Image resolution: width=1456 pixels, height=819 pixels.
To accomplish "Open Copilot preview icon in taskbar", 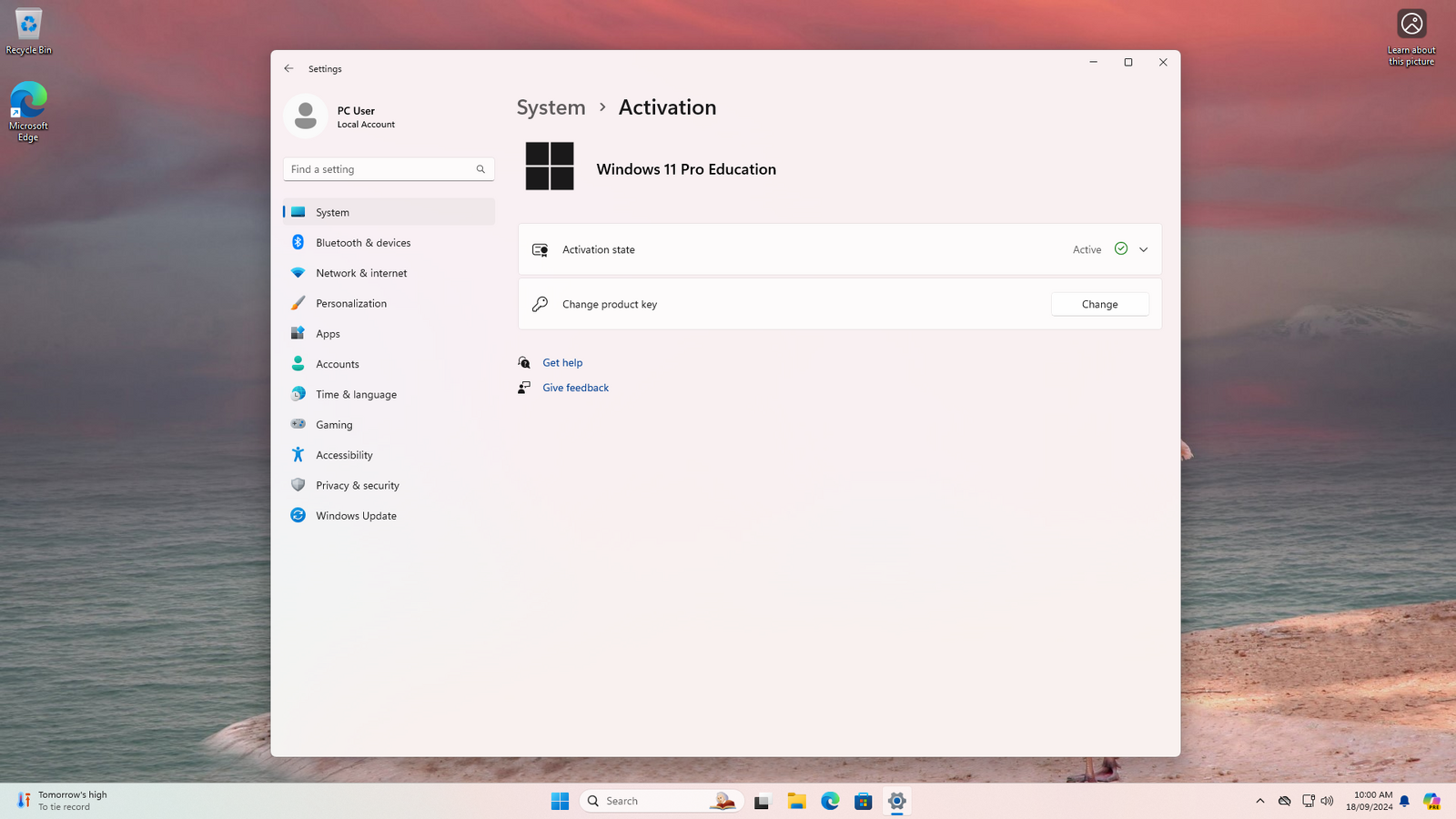I will pyautogui.click(x=1431, y=801).
